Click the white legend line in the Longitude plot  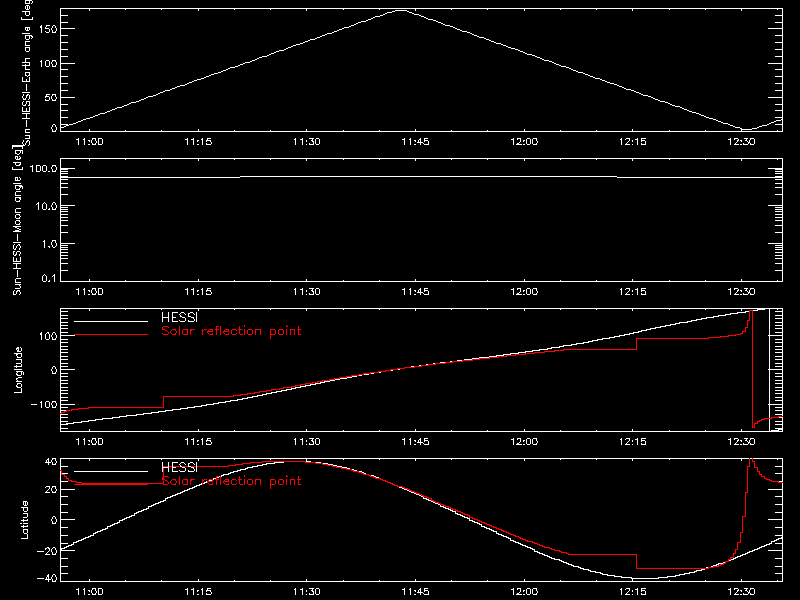(x=111, y=321)
